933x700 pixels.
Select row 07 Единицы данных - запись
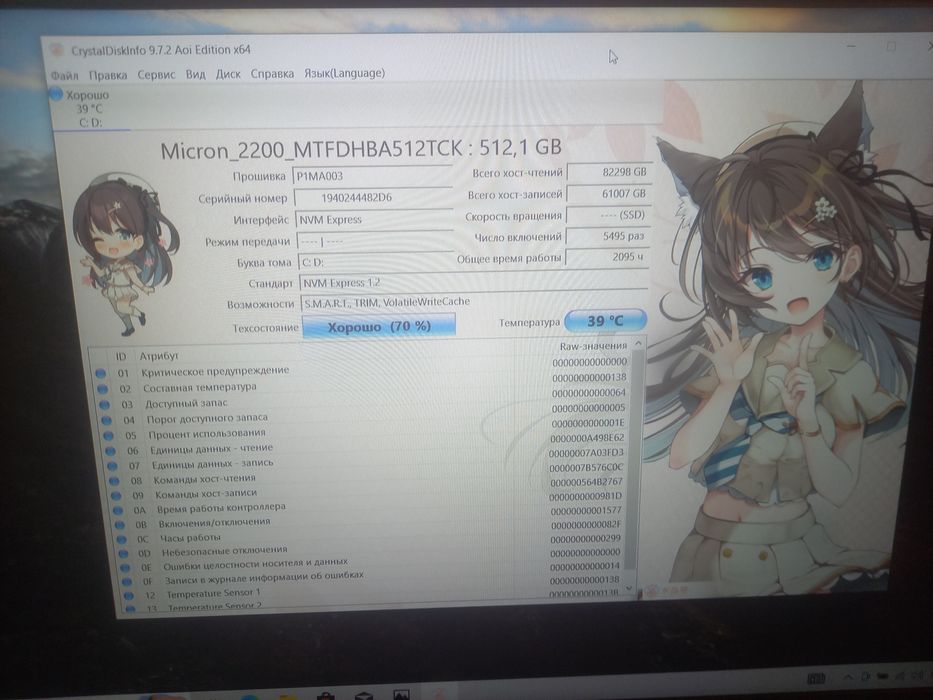coord(367,460)
